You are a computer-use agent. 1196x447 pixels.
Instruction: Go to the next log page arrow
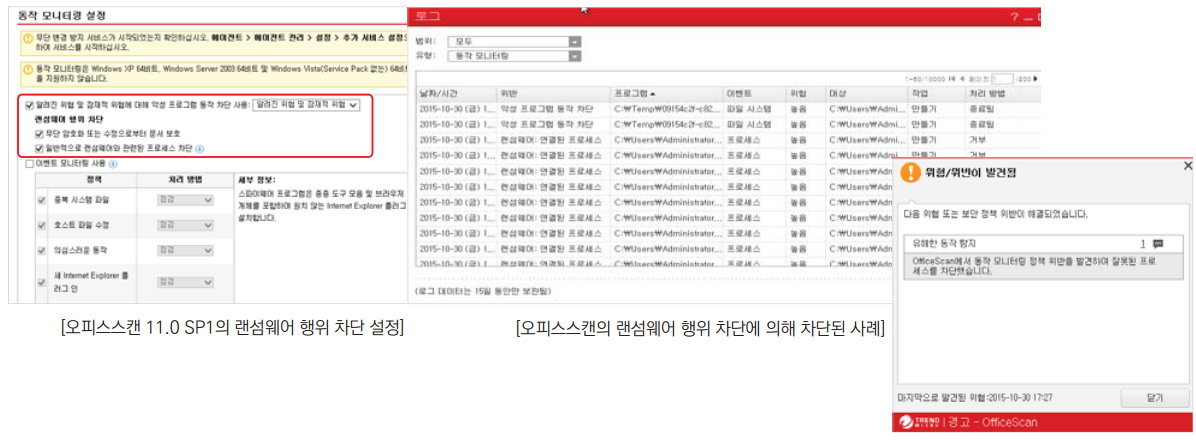1036,79
